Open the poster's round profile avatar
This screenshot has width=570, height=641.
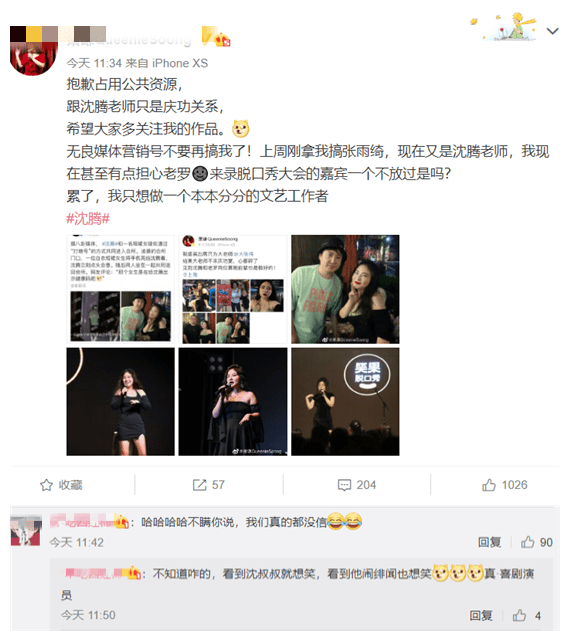(x=34, y=52)
